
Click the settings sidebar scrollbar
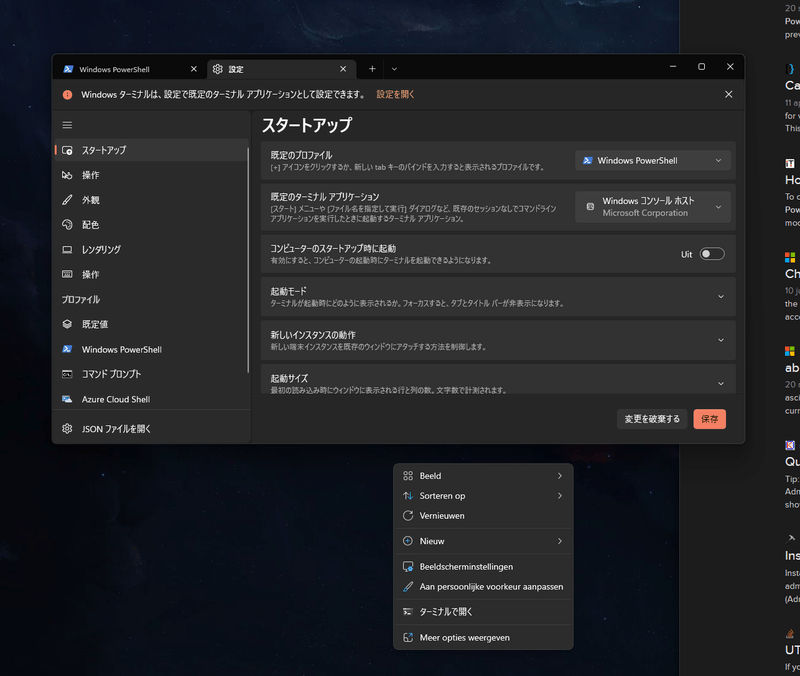[248, 260]
